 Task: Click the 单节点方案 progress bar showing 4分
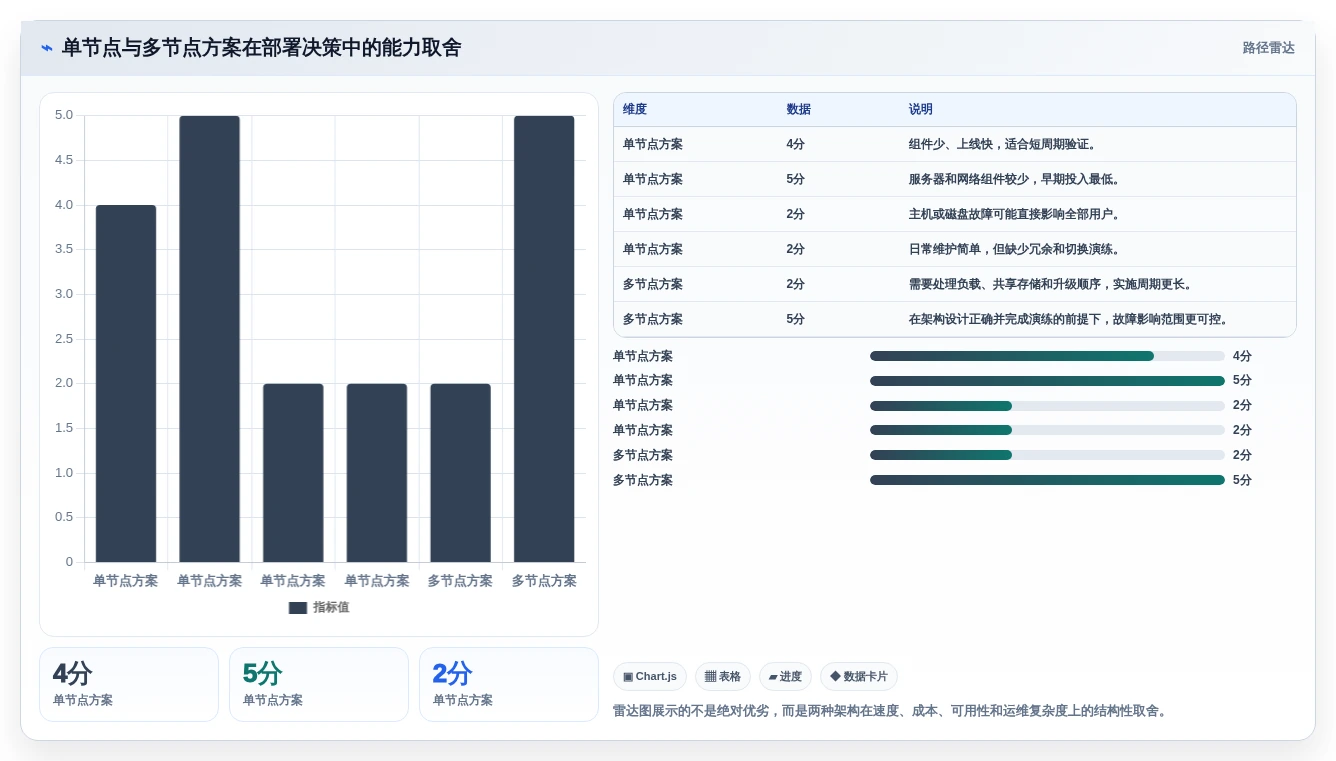1047,356
